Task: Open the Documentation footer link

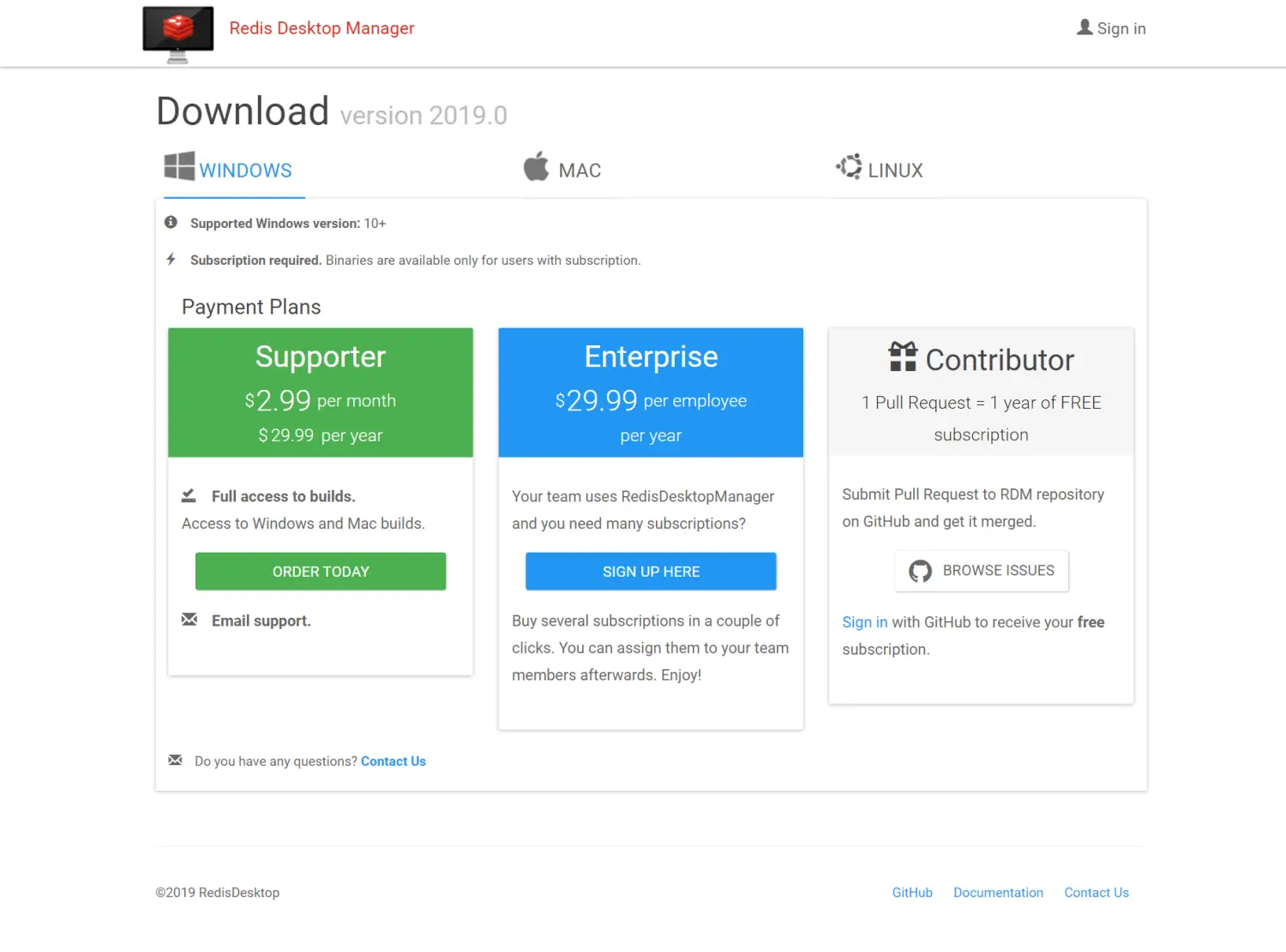Action: pos(998,893)
